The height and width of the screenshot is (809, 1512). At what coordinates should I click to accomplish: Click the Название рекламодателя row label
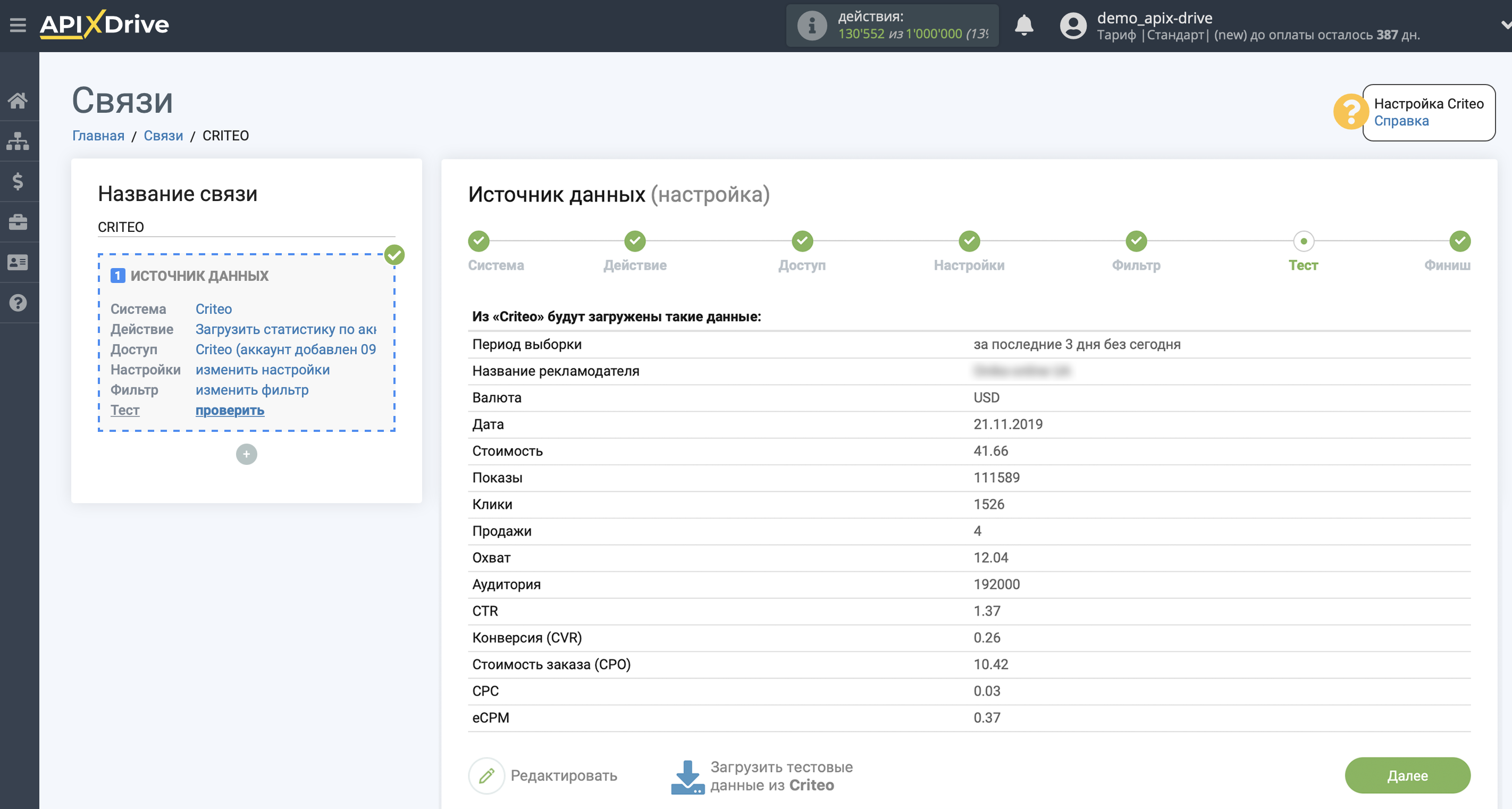(555, 371)
